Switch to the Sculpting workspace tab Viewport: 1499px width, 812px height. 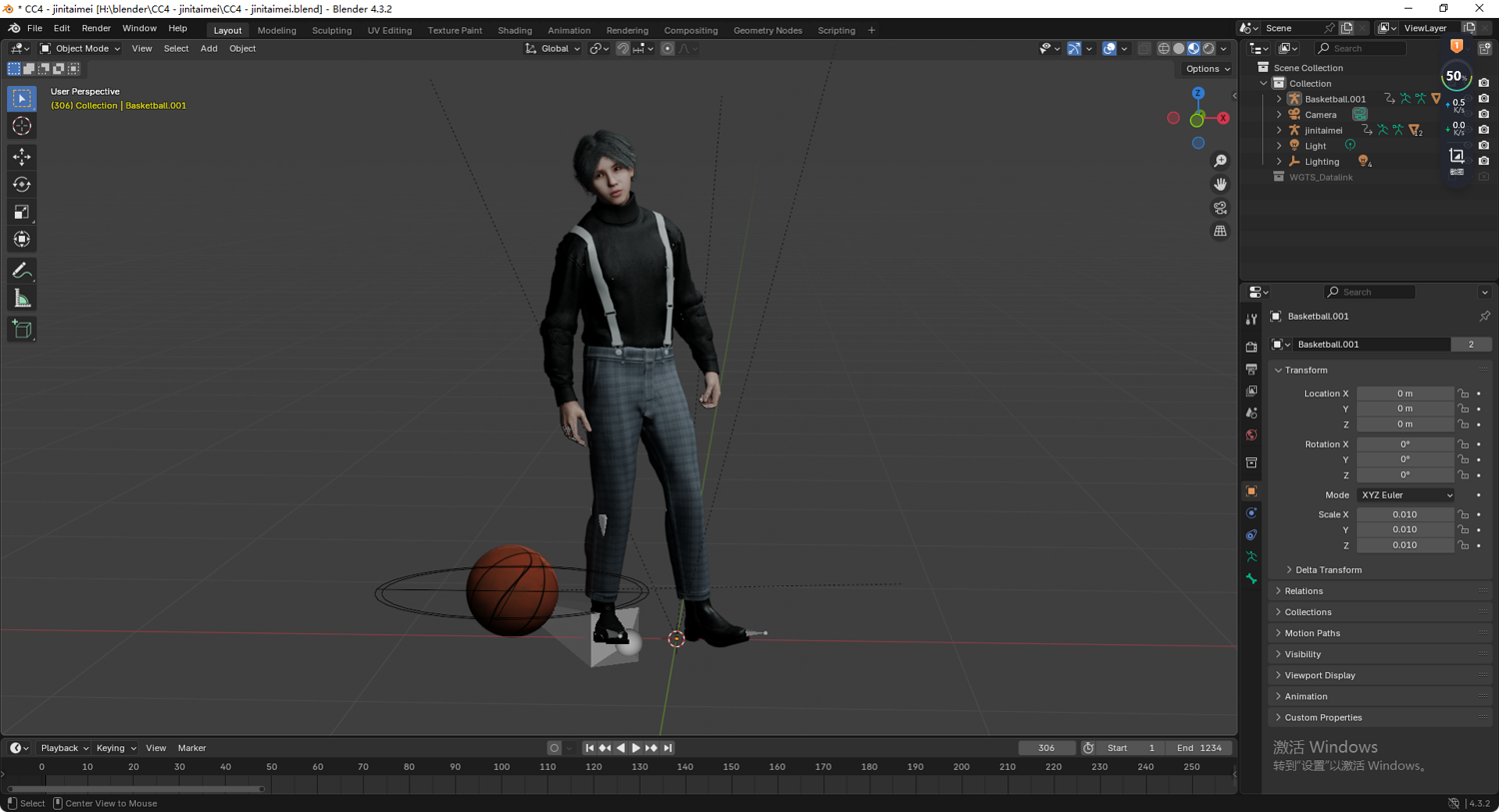click(x=332, y=30)
